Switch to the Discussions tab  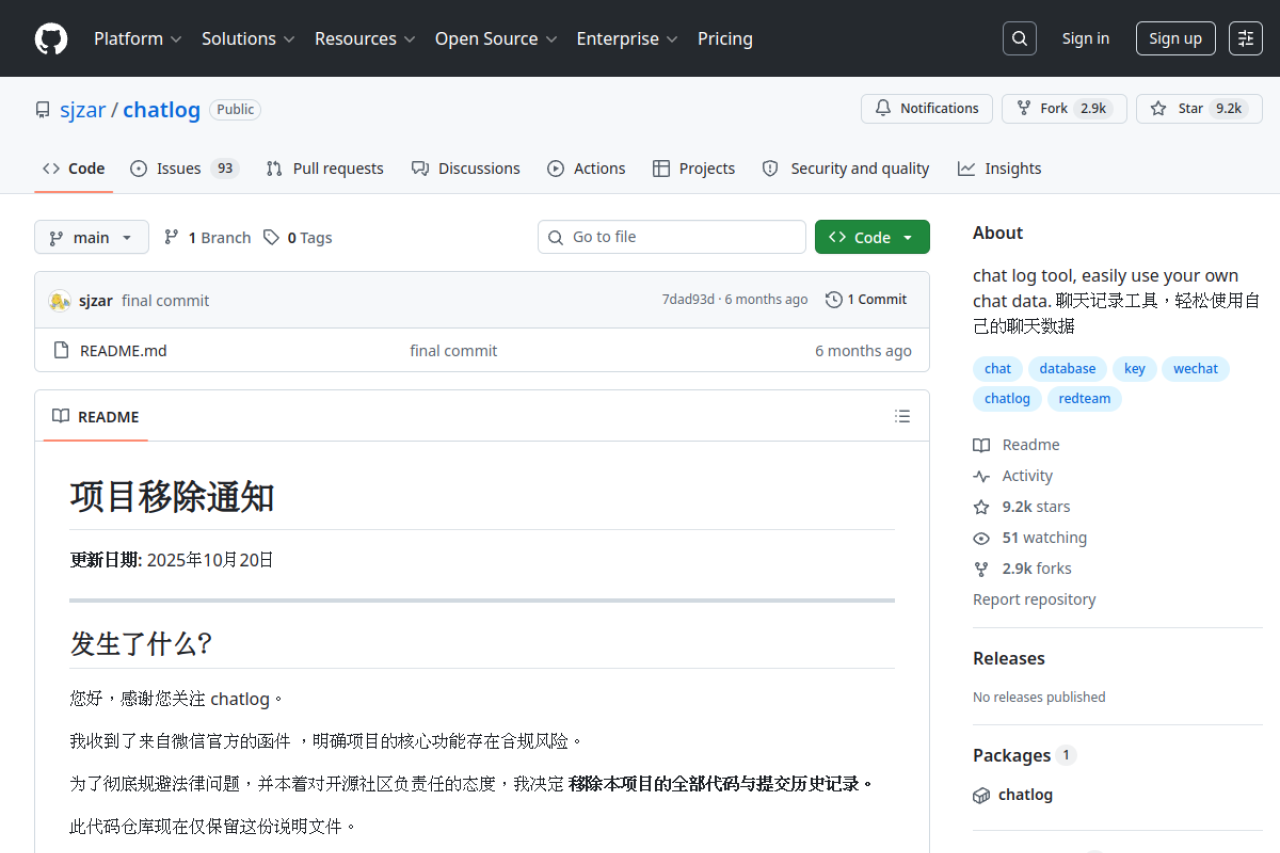coord(466,169)
